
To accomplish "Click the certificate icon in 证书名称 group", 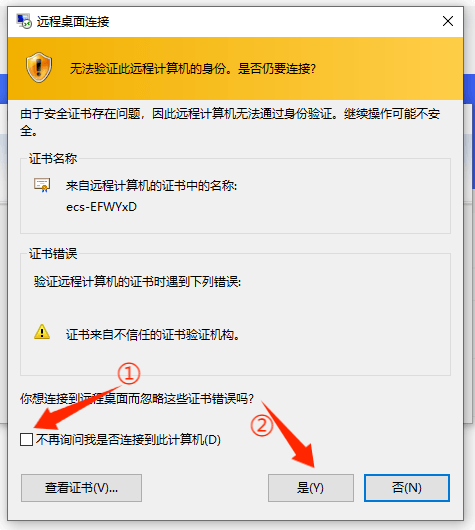I will pos(42,185).
